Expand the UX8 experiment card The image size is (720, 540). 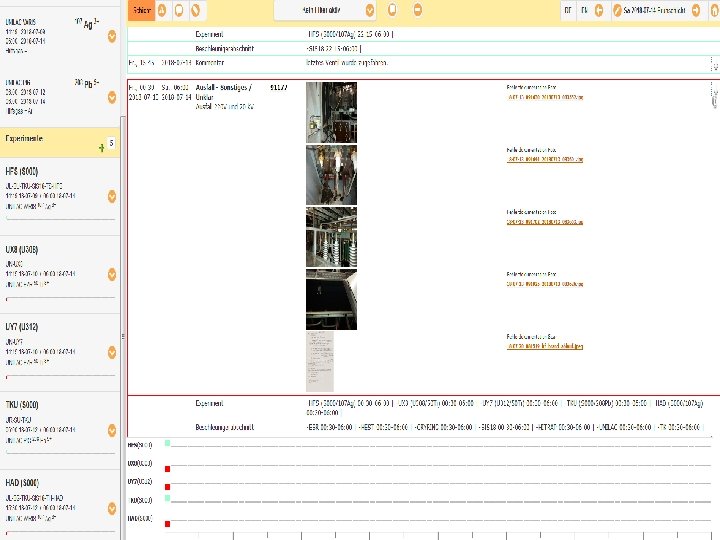point(112,275)
